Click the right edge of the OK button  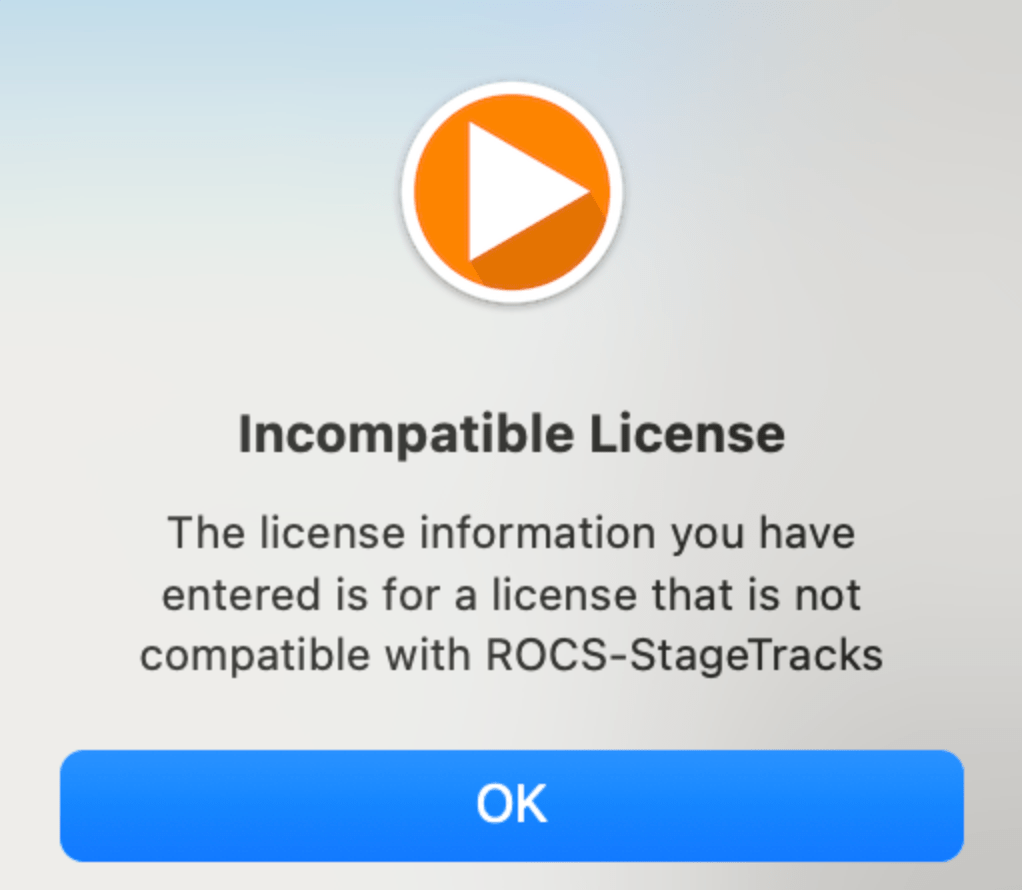click(951, 806)
